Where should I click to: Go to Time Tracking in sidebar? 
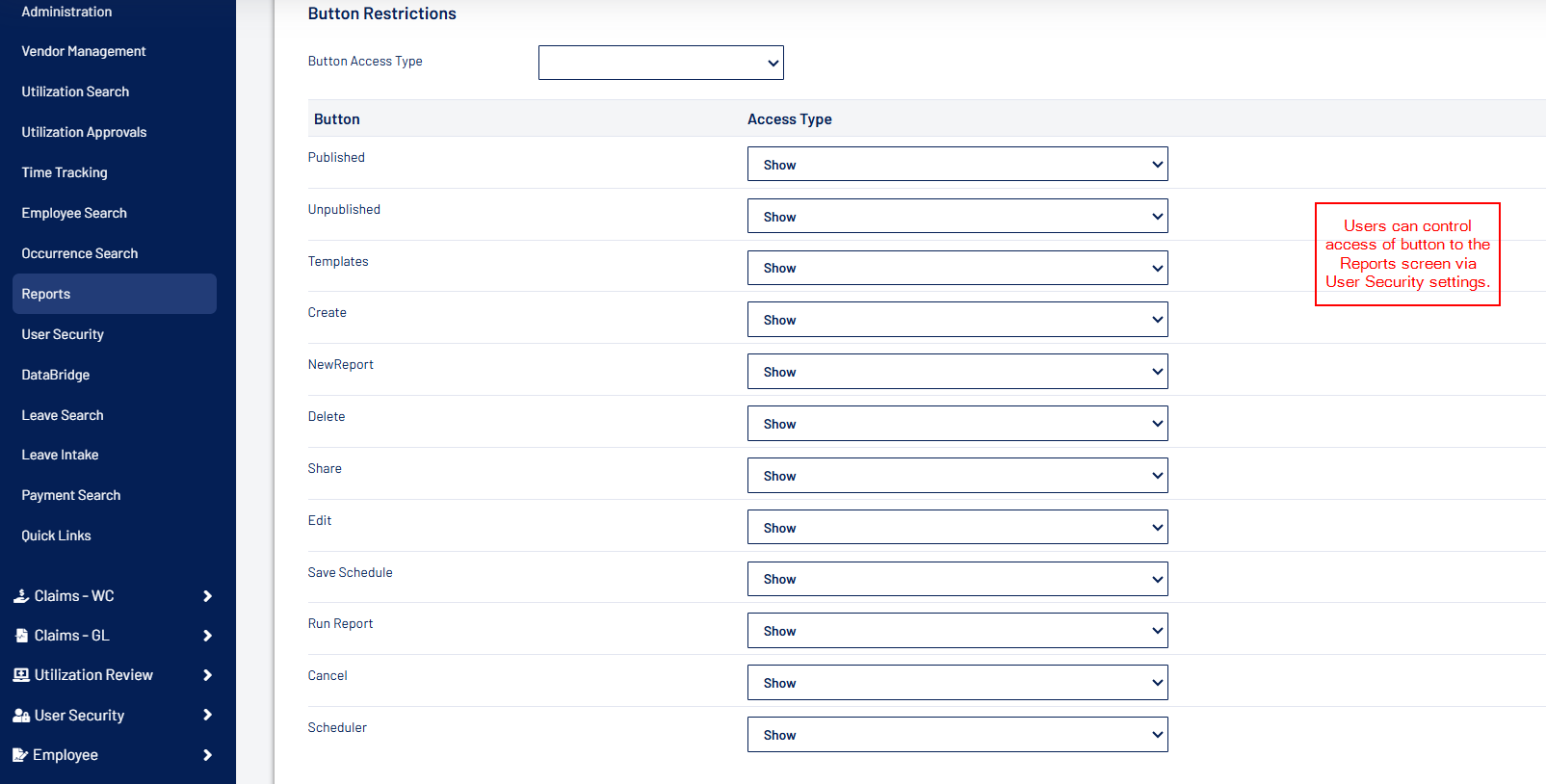point(65,172)
